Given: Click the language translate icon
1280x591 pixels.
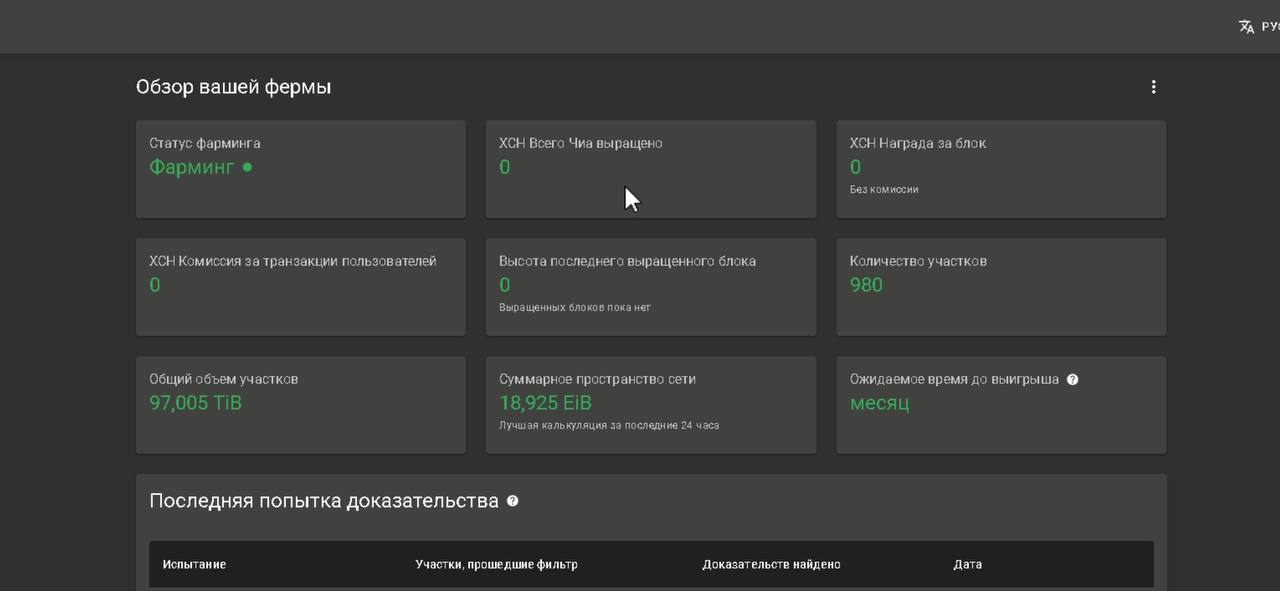Looking at the screenshot, I should click(1246, 27).
